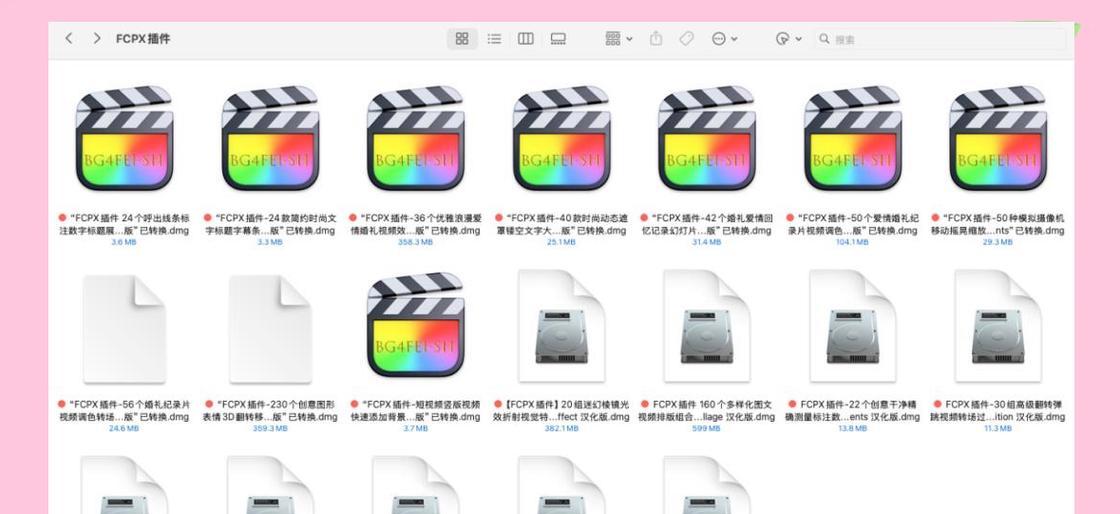Click the file name starting 24个呼出线条标注数字
Screen dimensions: 1120x514
pyautogui.click(x=124, y=224)
